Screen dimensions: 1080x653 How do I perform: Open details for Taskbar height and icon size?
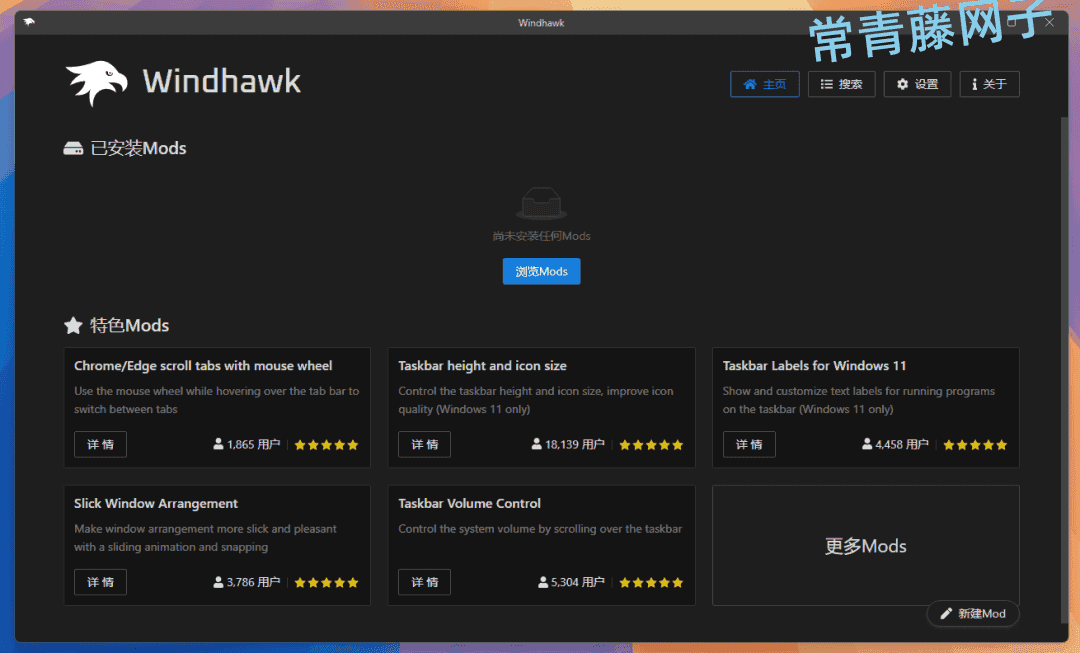424,444
